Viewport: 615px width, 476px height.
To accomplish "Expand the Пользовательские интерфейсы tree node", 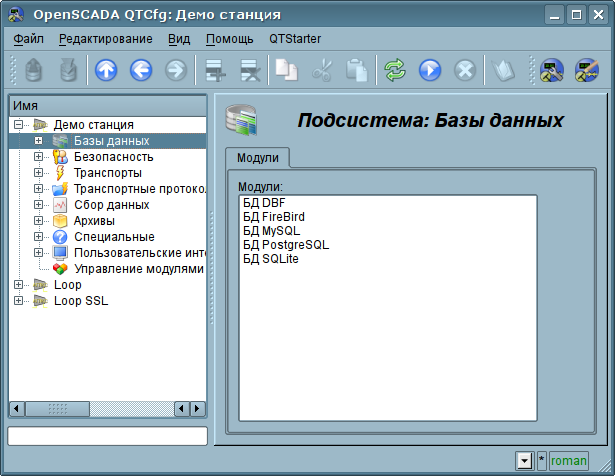I will [x=38, y=253].
